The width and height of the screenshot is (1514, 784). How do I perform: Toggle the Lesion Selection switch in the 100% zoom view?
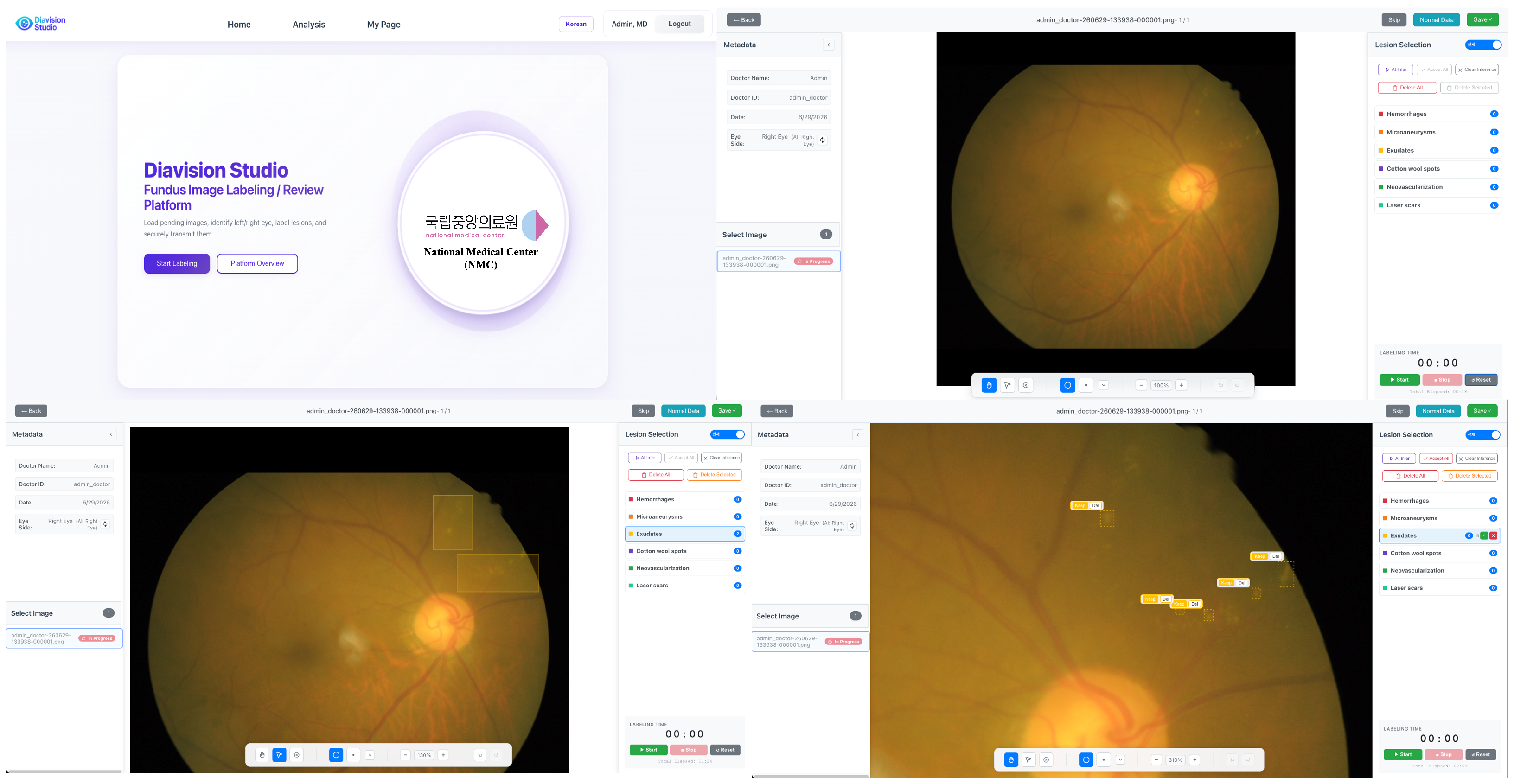point(1483,45)
